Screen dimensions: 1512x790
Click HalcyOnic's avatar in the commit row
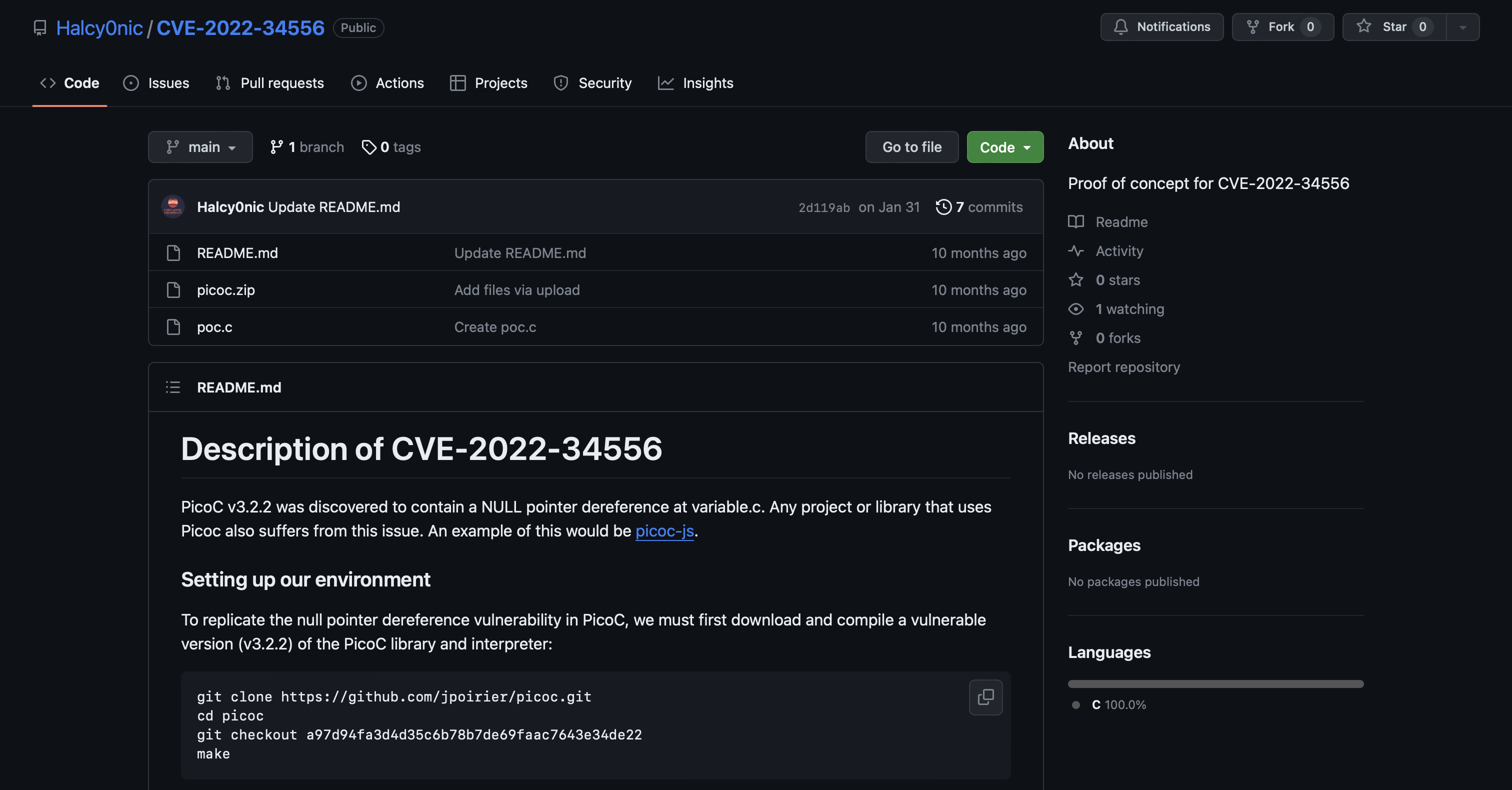pyautogui.click(x=173, y=206)
